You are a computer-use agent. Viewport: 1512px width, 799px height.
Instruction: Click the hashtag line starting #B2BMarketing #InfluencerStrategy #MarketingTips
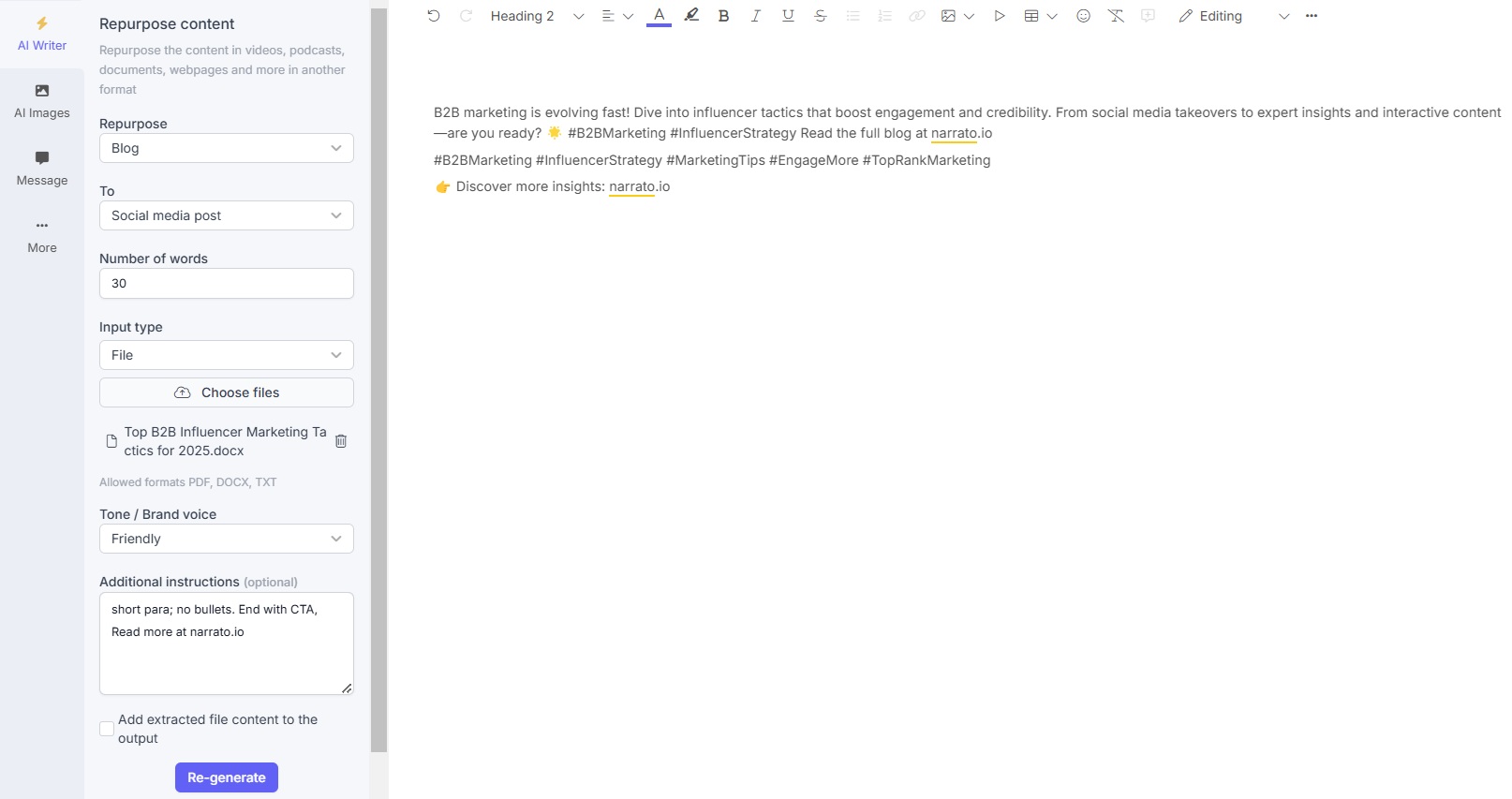point(712,160)
